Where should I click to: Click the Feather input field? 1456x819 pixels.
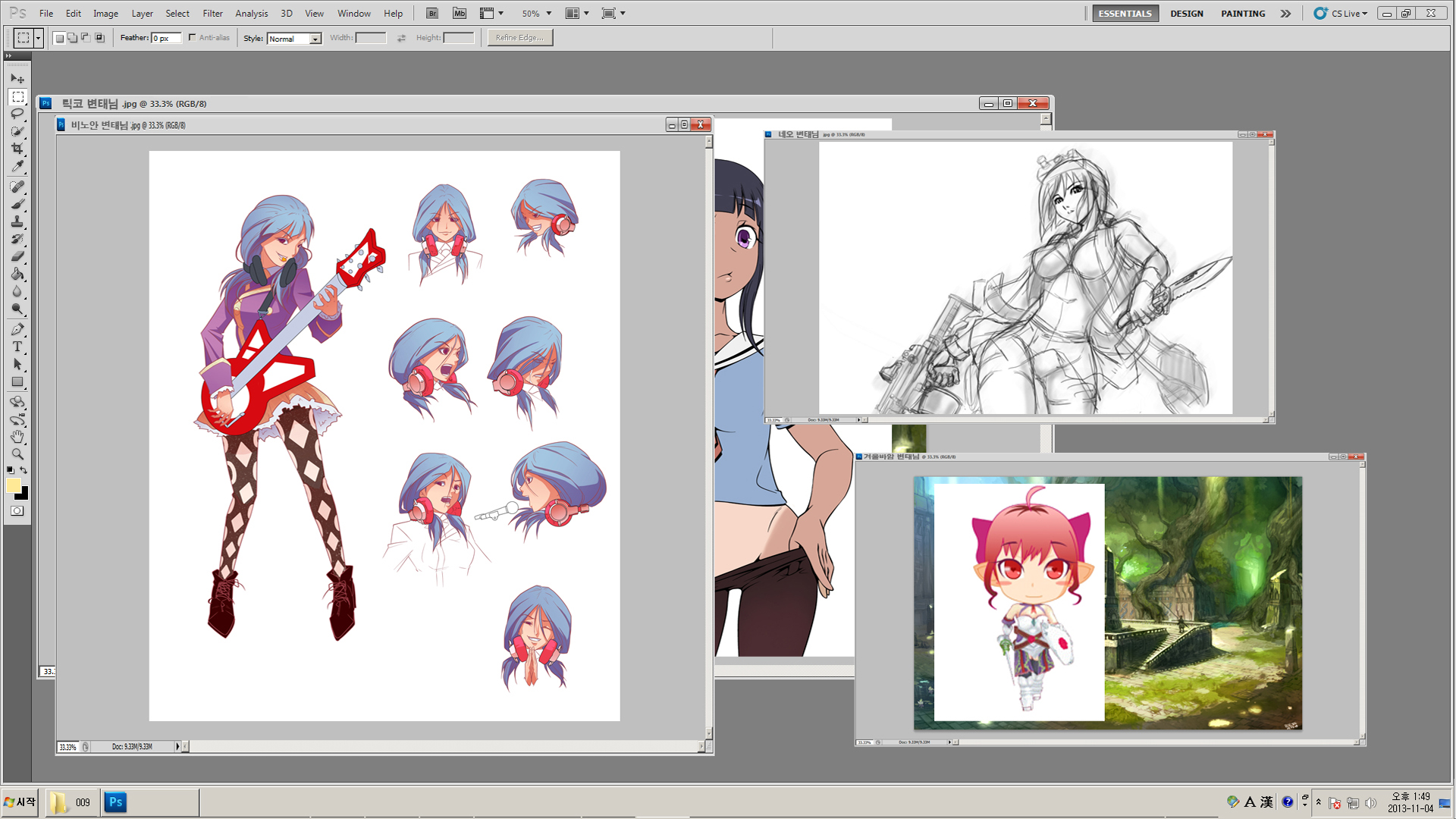[x=166, y=38]
